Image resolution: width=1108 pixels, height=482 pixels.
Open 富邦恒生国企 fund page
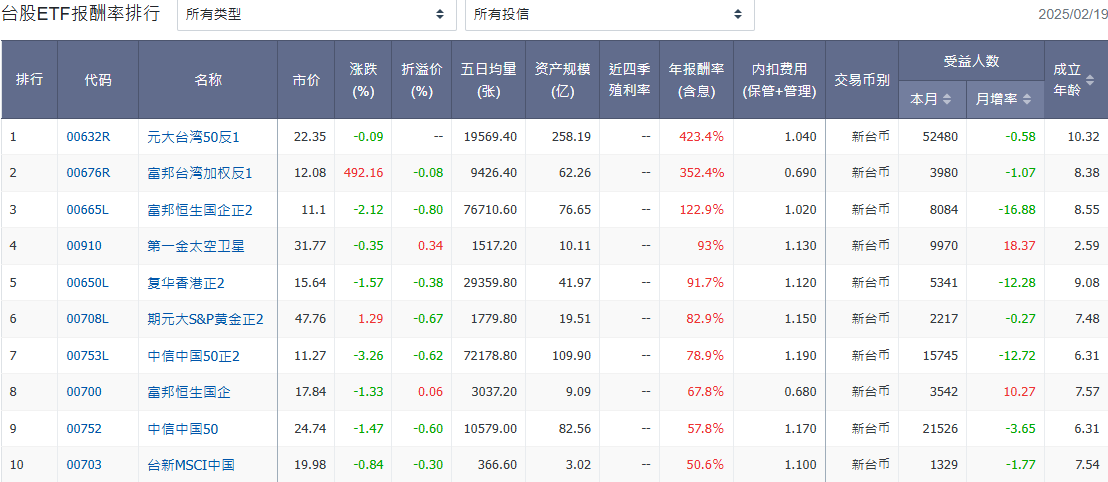[189, 392]
